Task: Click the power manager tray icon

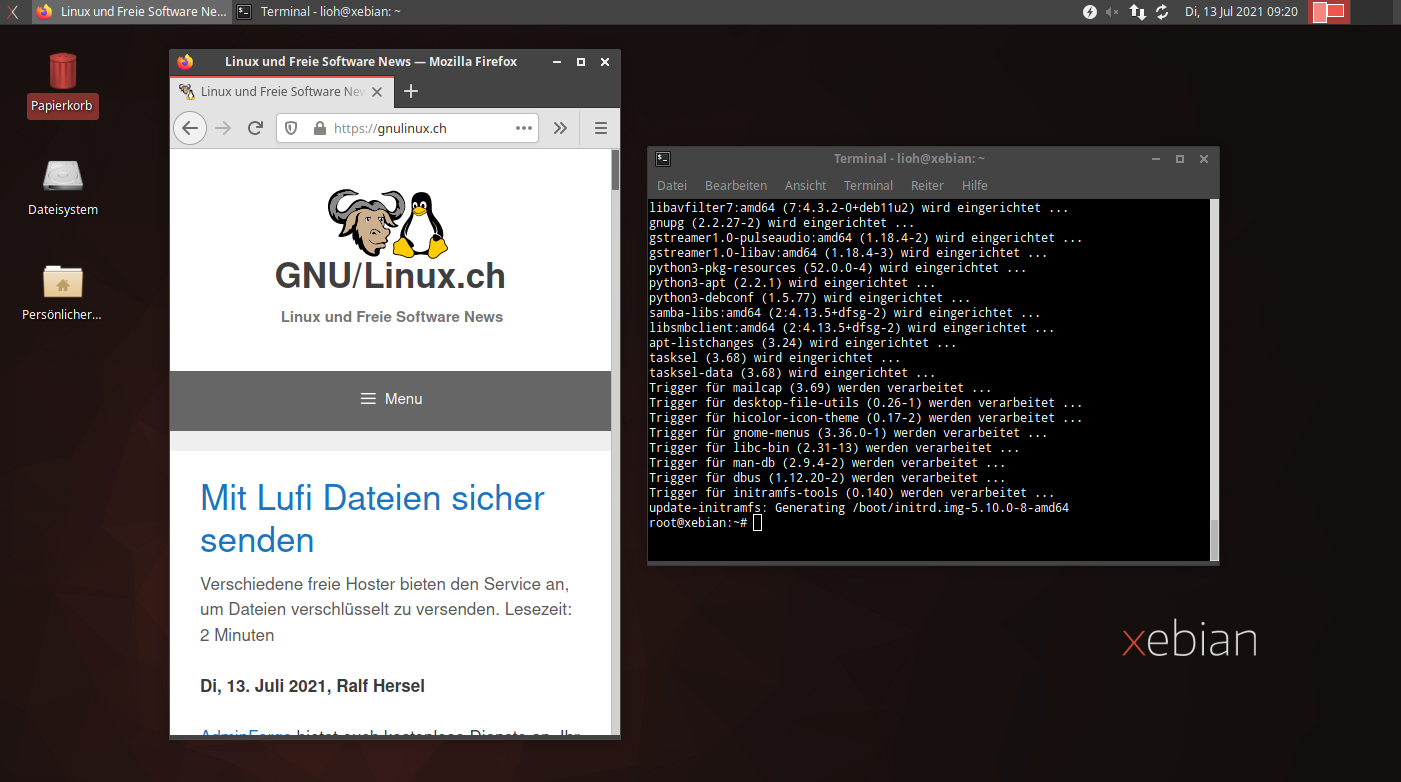Action: coord(1090,12)
